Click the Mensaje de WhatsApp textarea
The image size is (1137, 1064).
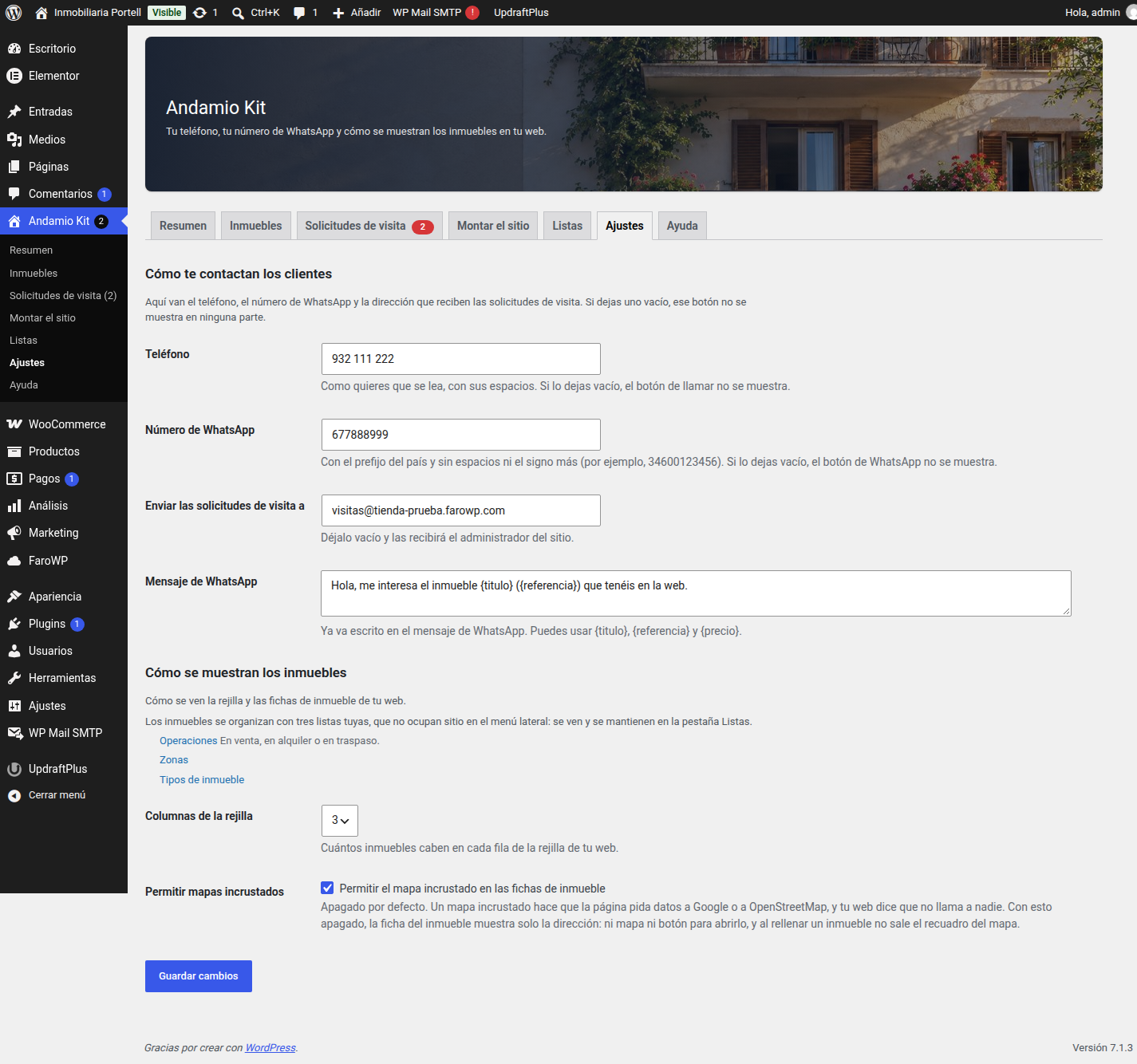point(696,593)
